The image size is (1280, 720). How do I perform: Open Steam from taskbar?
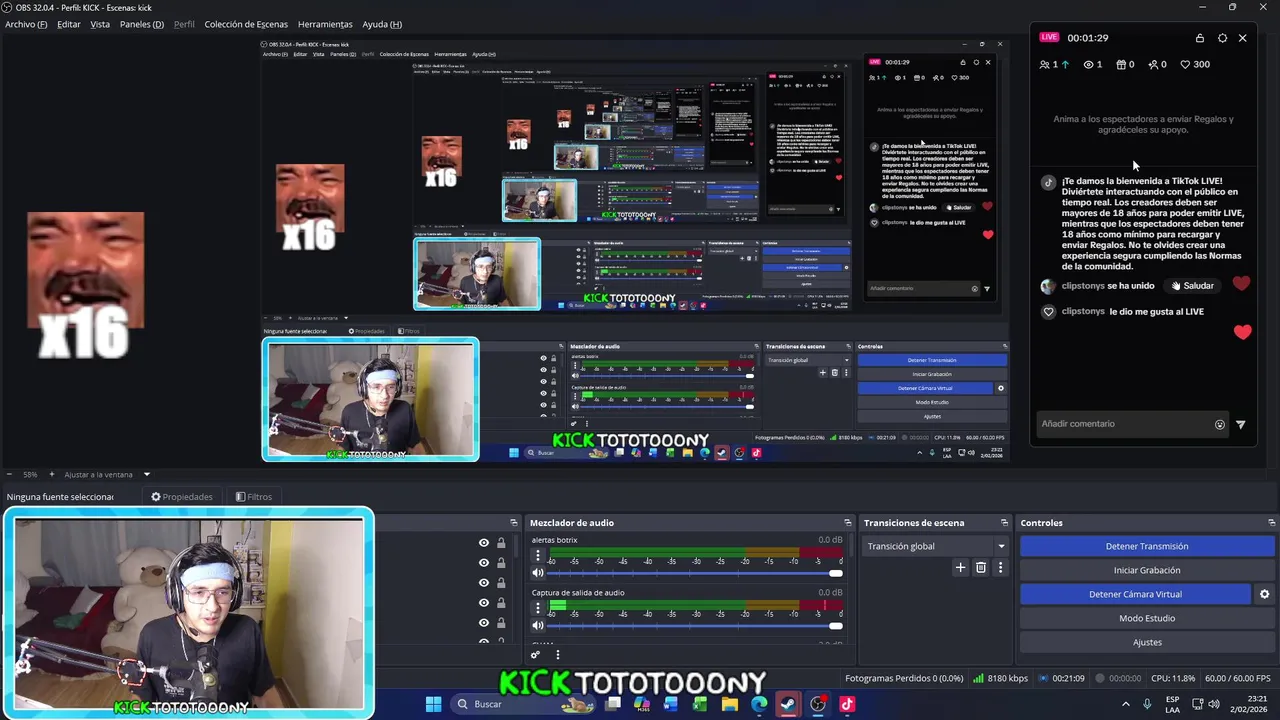tap(788, 704)
